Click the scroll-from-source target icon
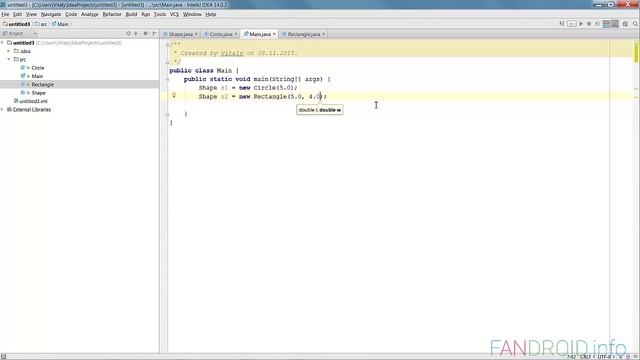The width and height of the screenshot is (640, 360). [x=128, y=33]
